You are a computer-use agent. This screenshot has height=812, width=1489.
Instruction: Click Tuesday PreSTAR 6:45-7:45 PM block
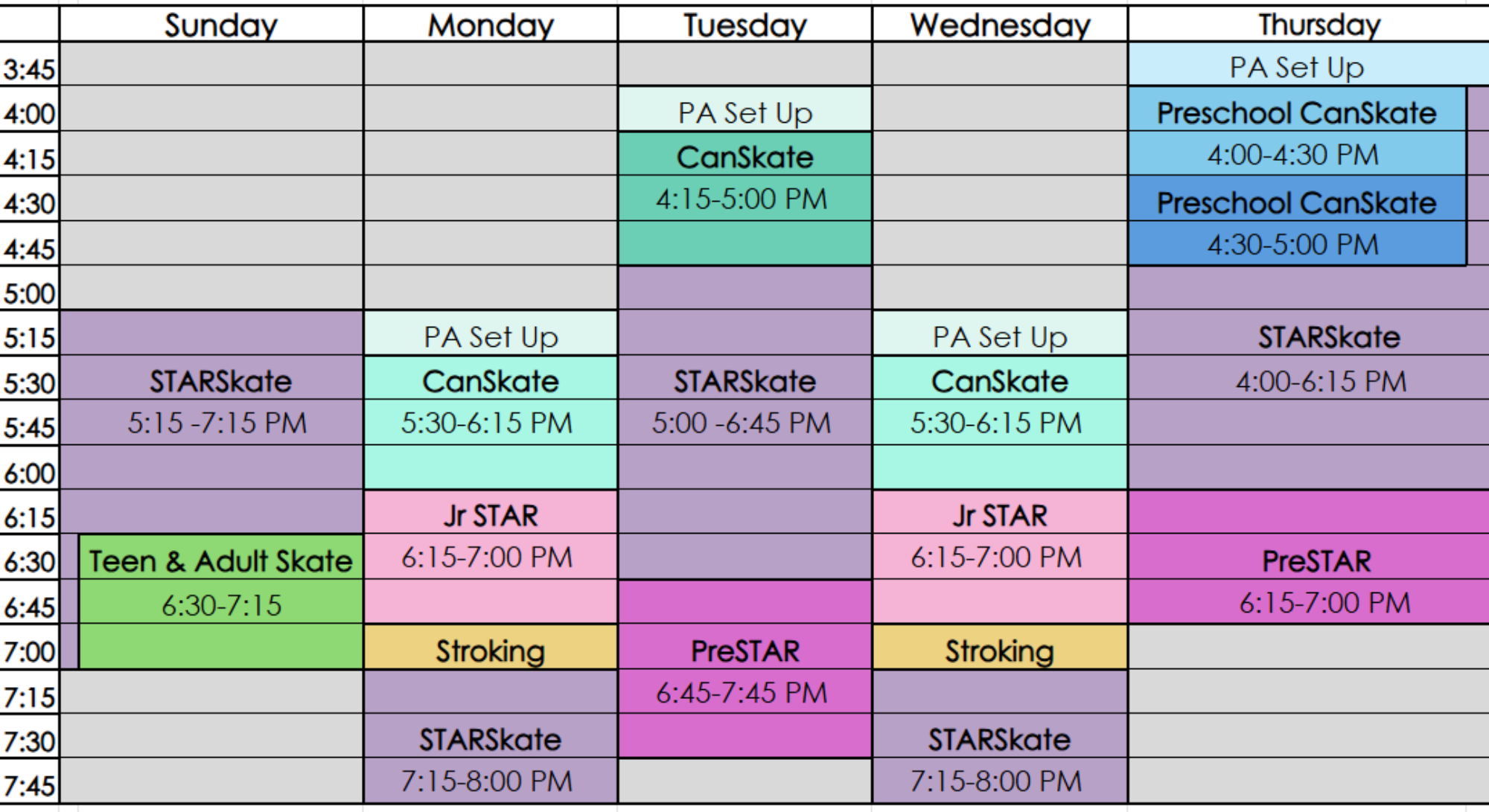[x=745, y=669]
